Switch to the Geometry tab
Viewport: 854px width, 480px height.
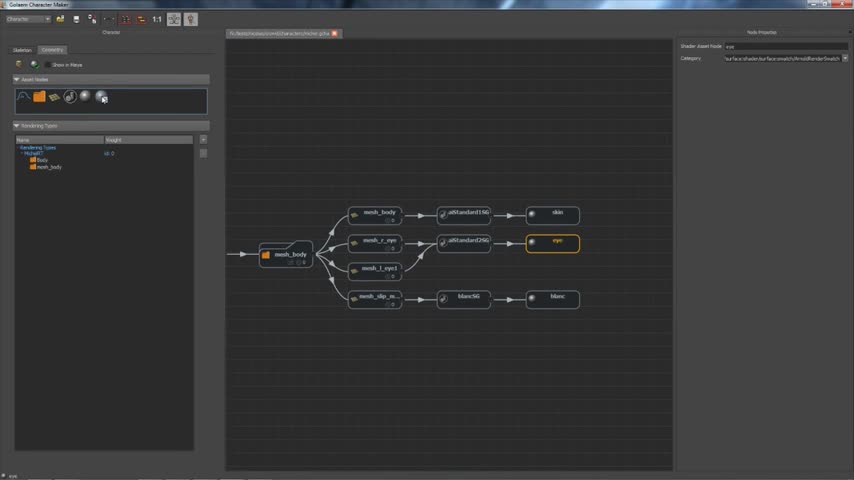[x=52, y=50]
